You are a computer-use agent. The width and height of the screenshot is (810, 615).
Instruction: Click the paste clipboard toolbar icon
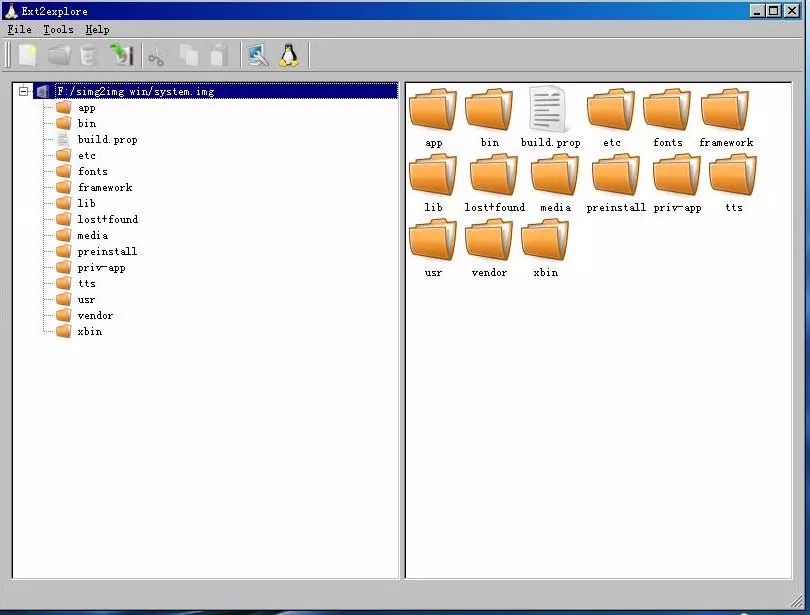[219, 55]
